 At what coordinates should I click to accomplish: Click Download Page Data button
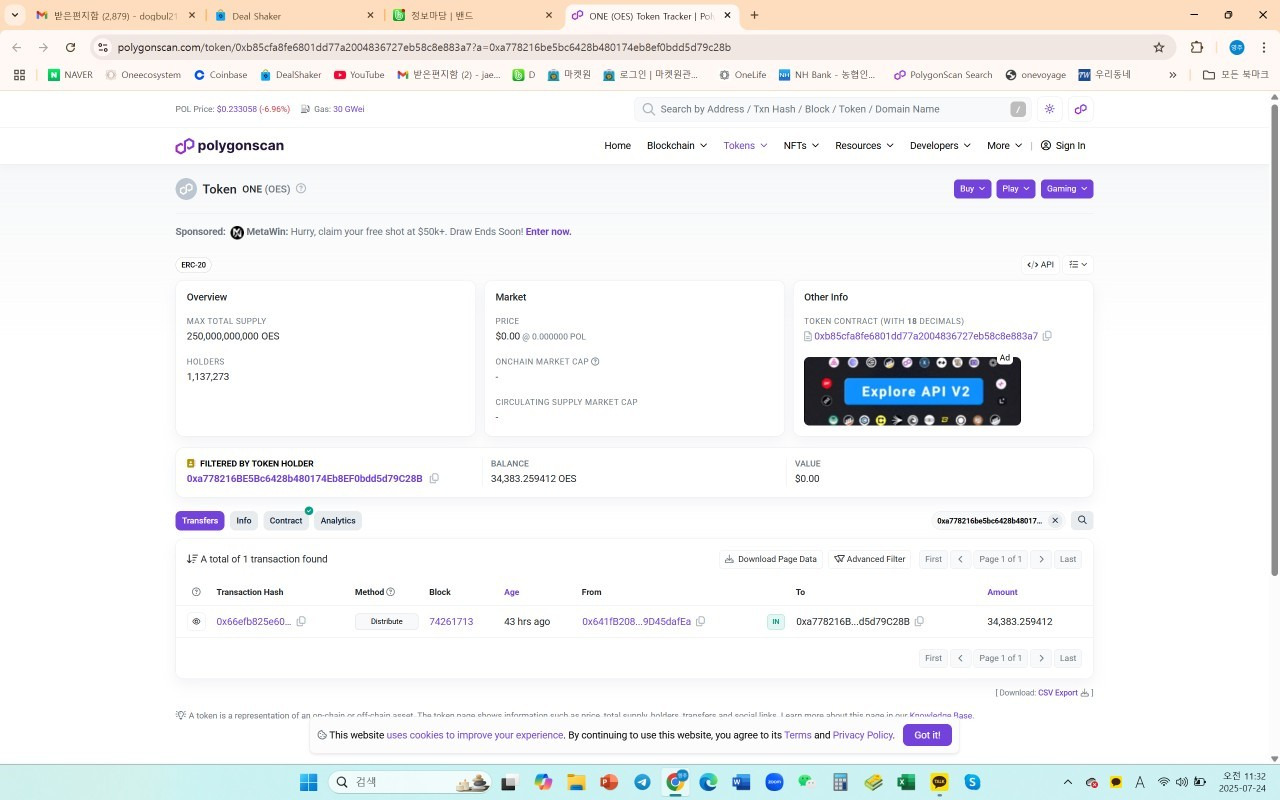[770, 559]
